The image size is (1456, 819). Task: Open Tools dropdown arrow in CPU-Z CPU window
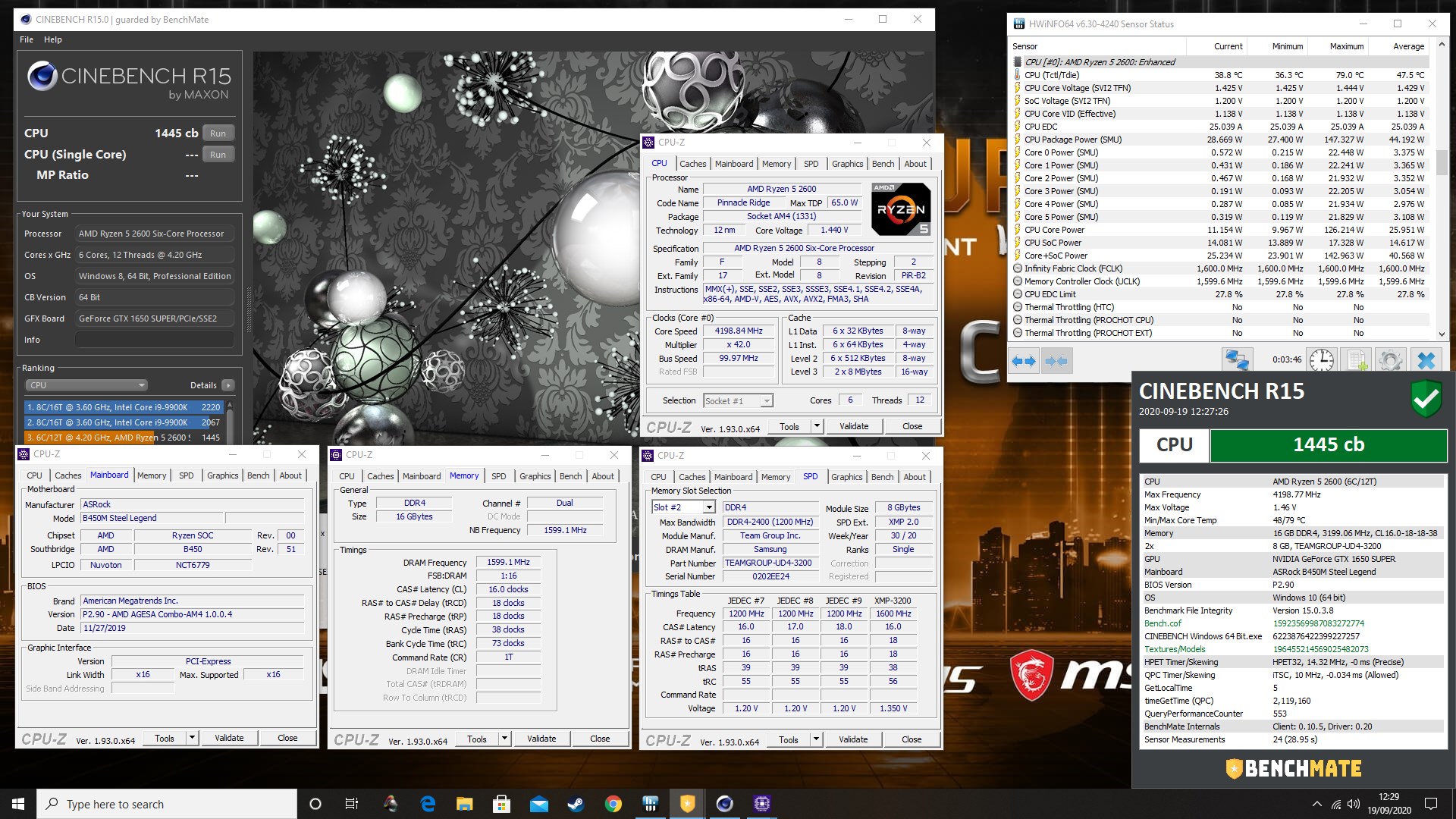point(817,426)
